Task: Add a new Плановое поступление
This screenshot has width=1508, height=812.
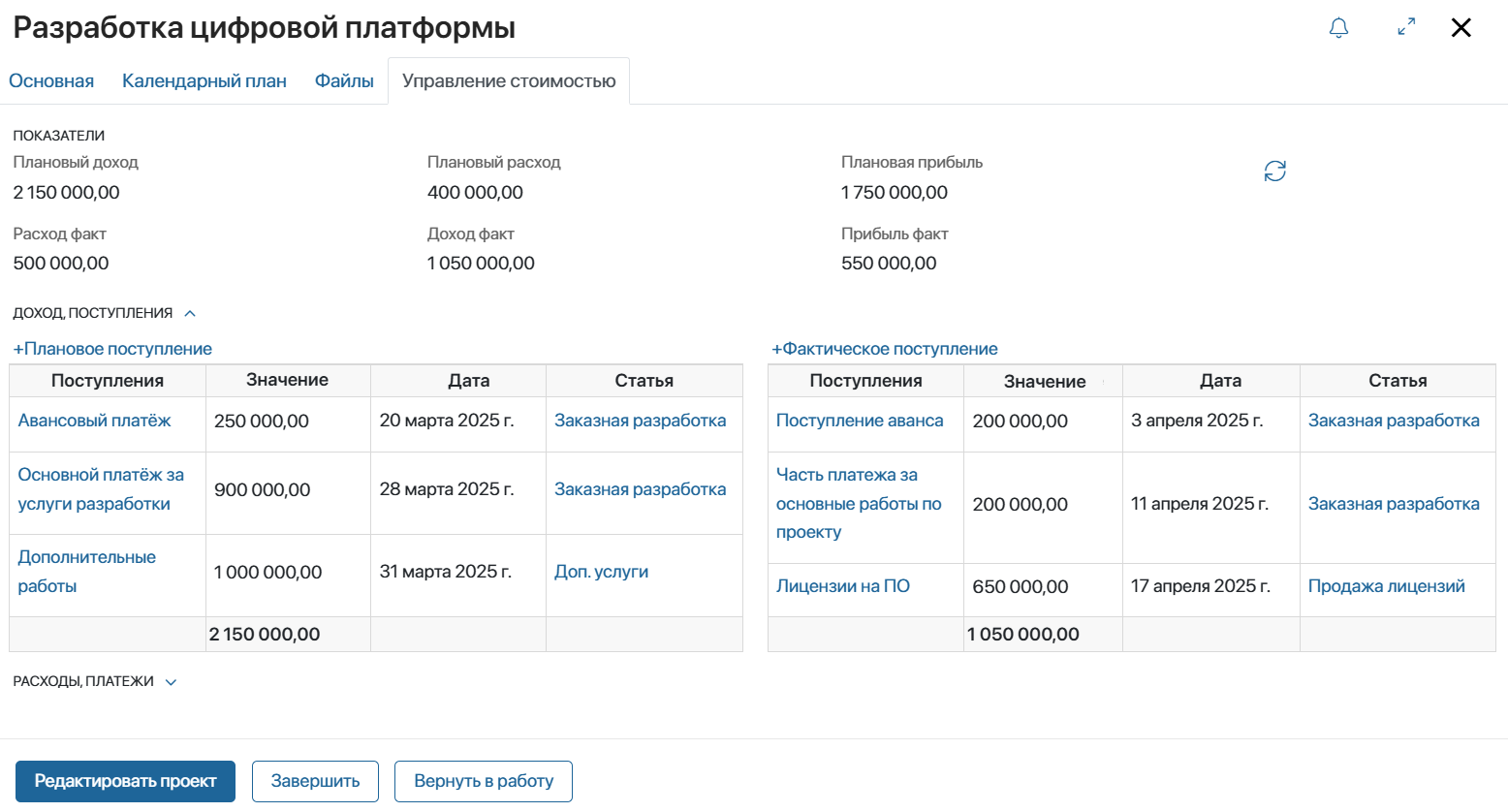Action: [x=110, y=349]
